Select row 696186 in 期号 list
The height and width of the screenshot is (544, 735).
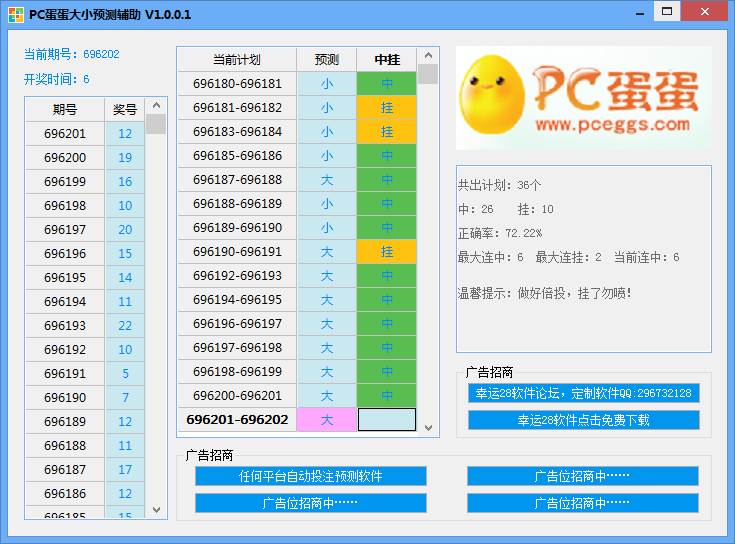tap(85, 493)
